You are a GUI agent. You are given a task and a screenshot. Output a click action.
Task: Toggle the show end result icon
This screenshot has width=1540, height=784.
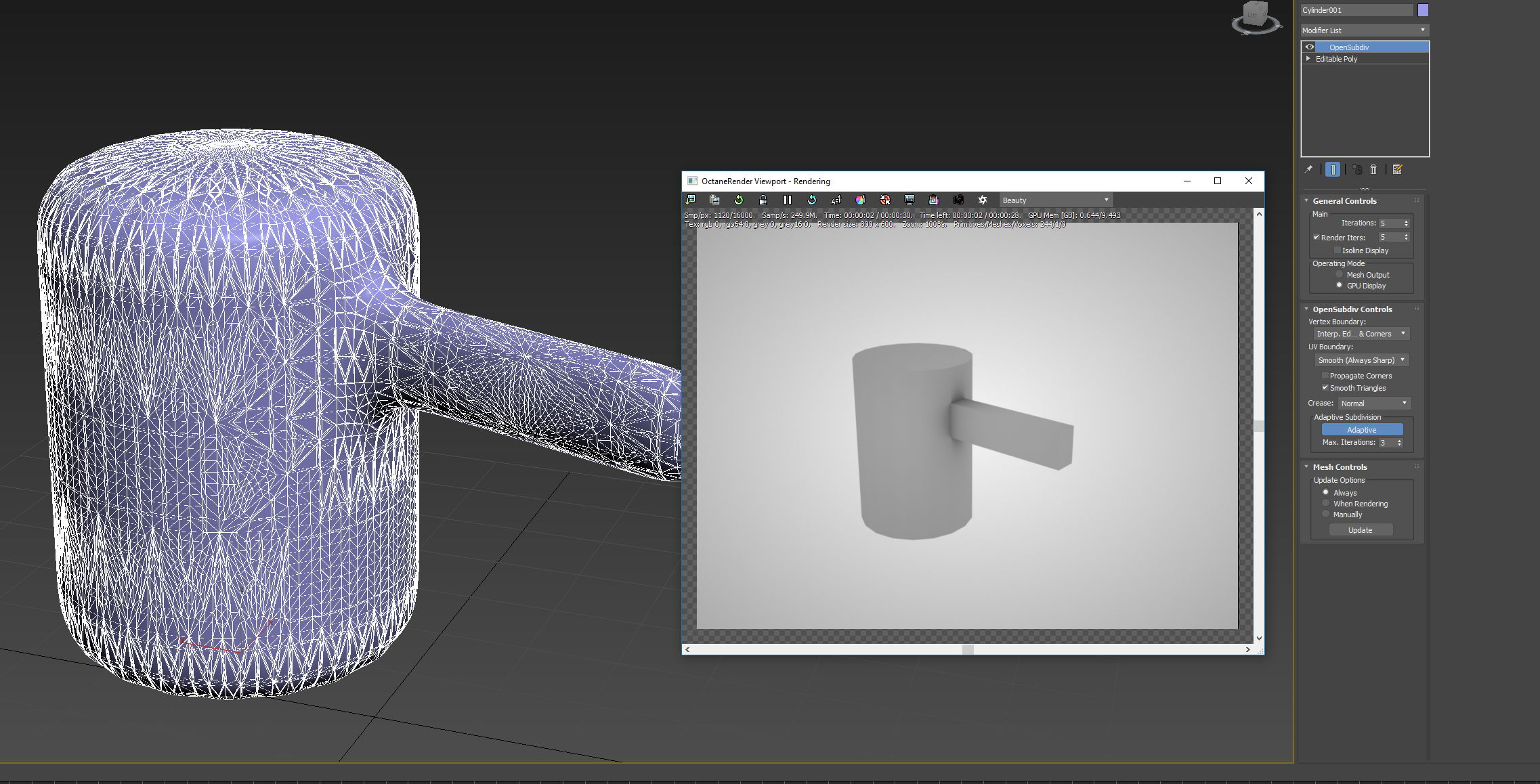pyautogui.click(x=1332, y=169)
